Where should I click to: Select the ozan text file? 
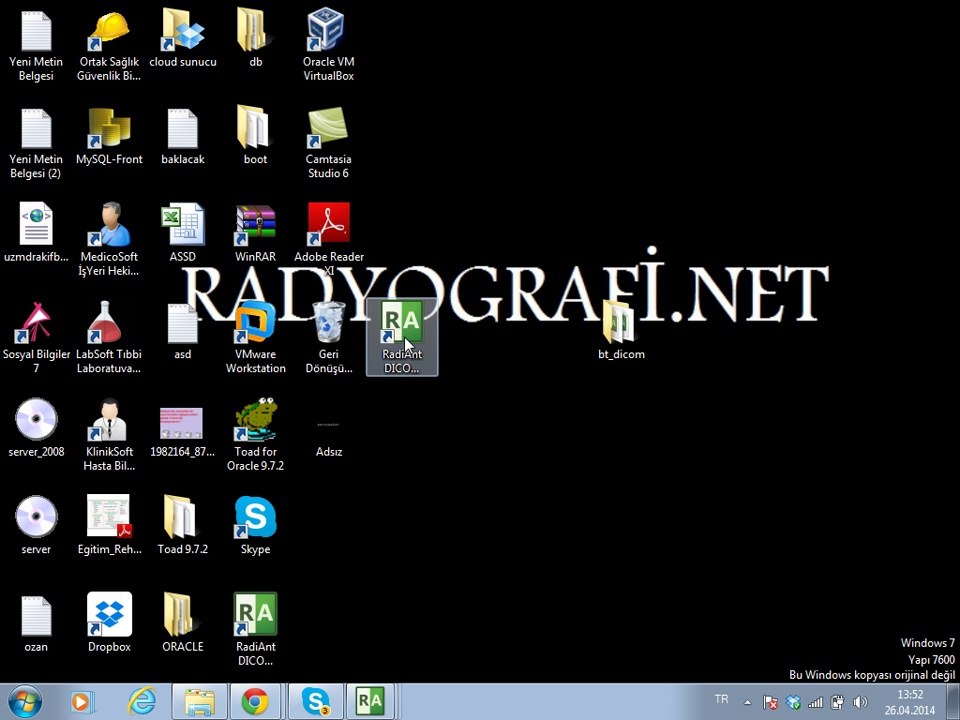[x=36, y=623]
